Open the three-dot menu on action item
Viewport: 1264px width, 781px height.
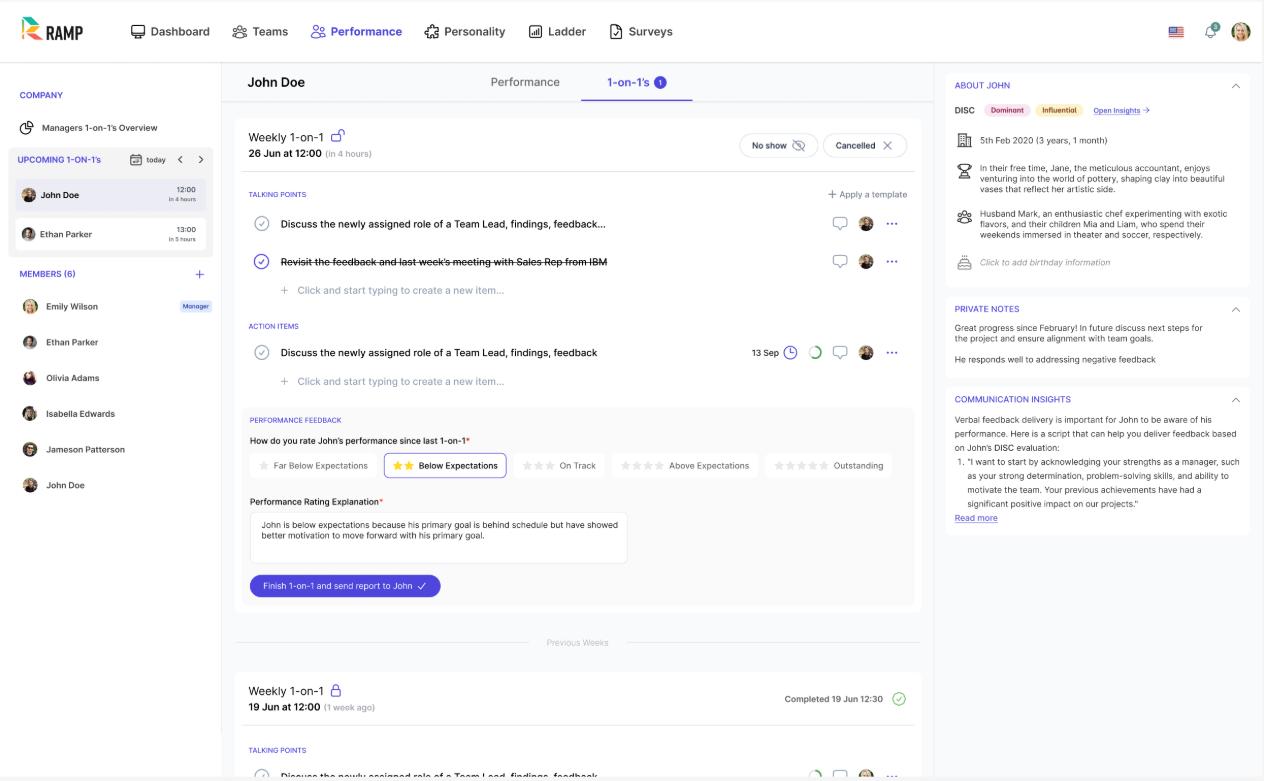[892, 353]
